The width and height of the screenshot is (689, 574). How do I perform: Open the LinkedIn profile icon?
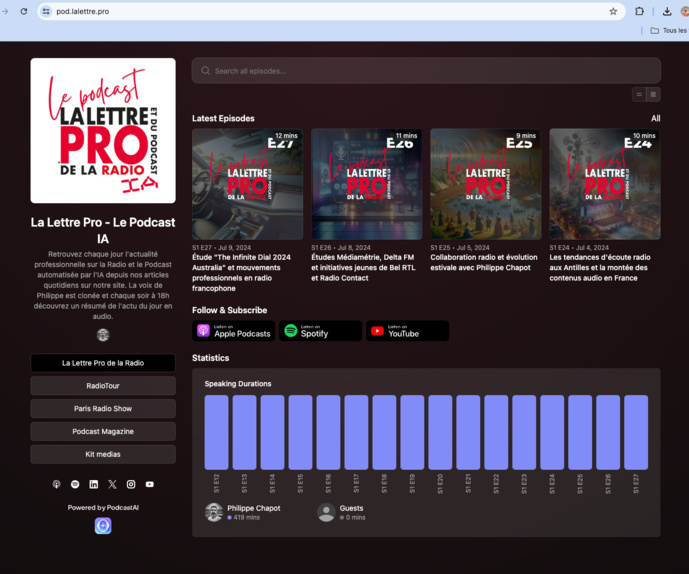[x=94, y=484]
